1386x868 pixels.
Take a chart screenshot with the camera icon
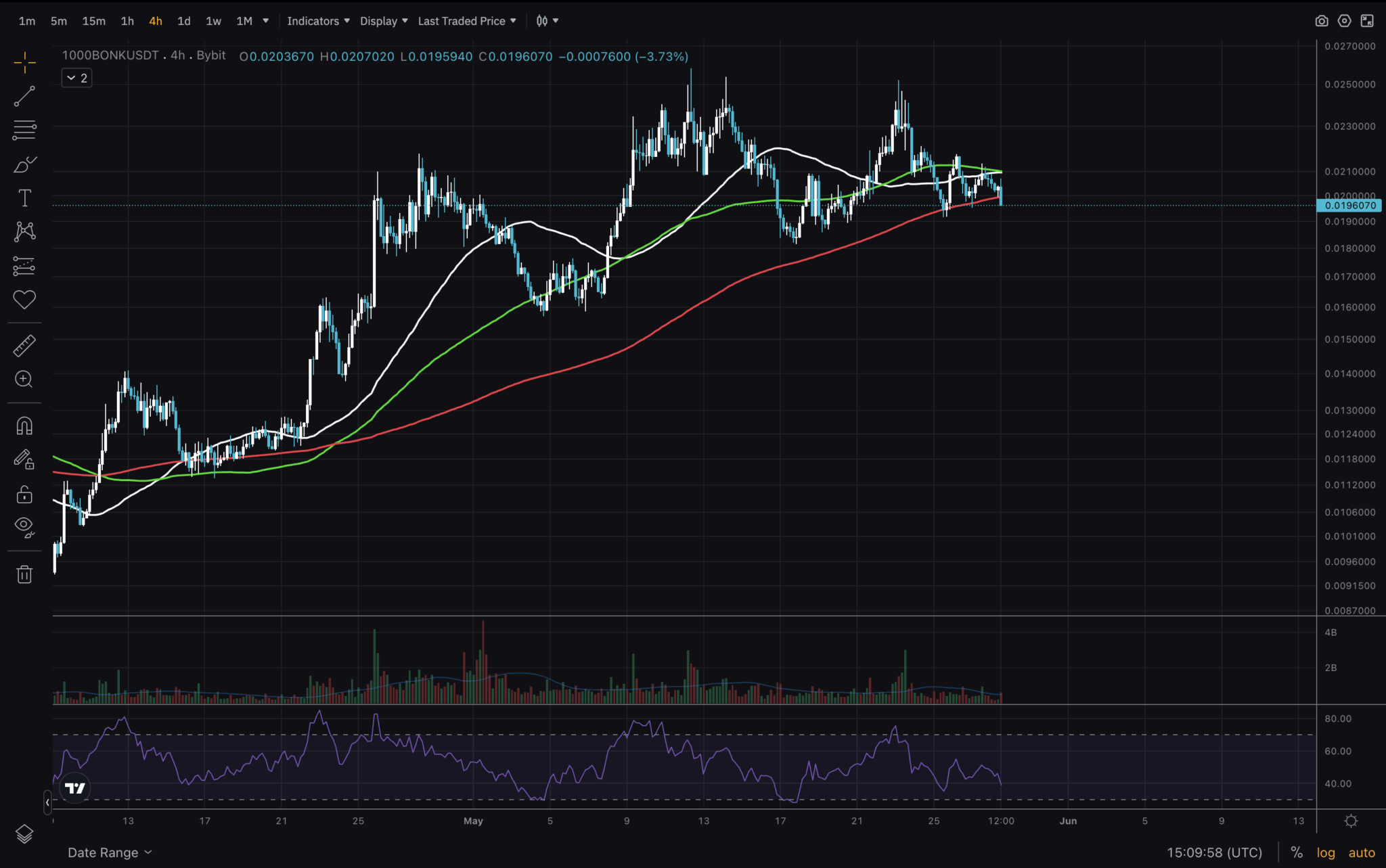(1322, 20)
